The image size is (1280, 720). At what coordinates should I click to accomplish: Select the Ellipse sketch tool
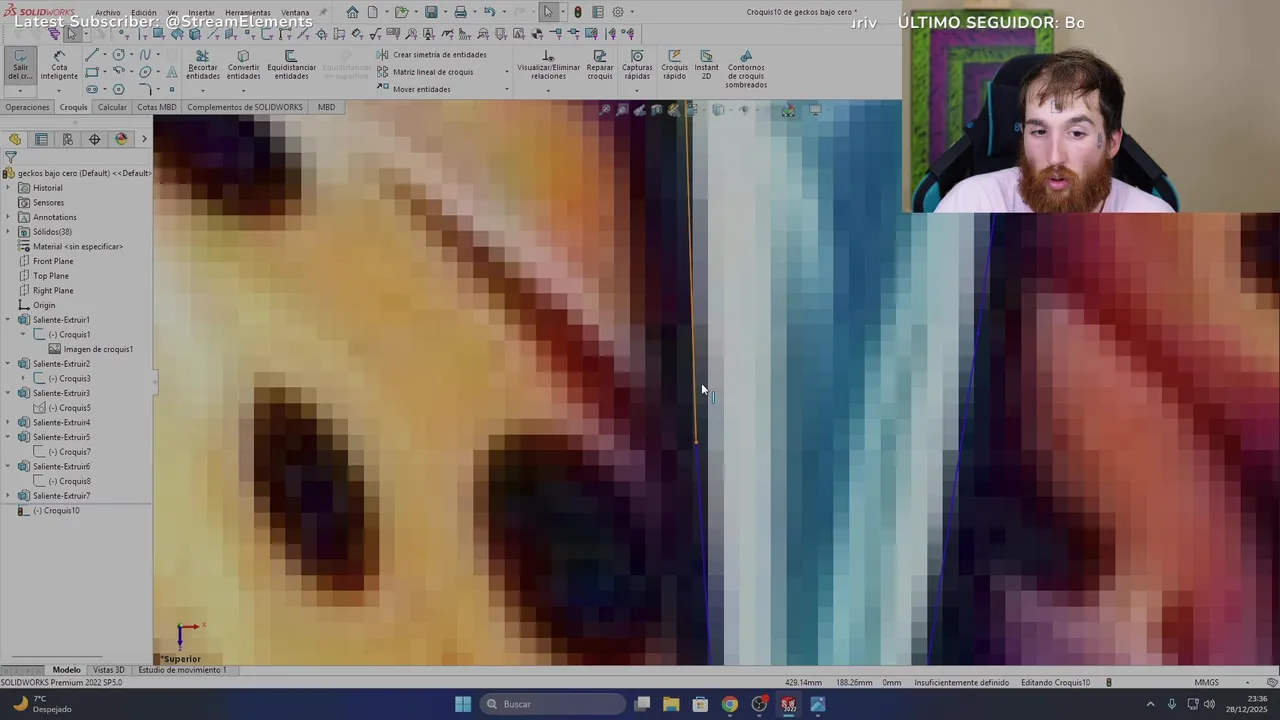pyautogui.click(x=145, y=72)
